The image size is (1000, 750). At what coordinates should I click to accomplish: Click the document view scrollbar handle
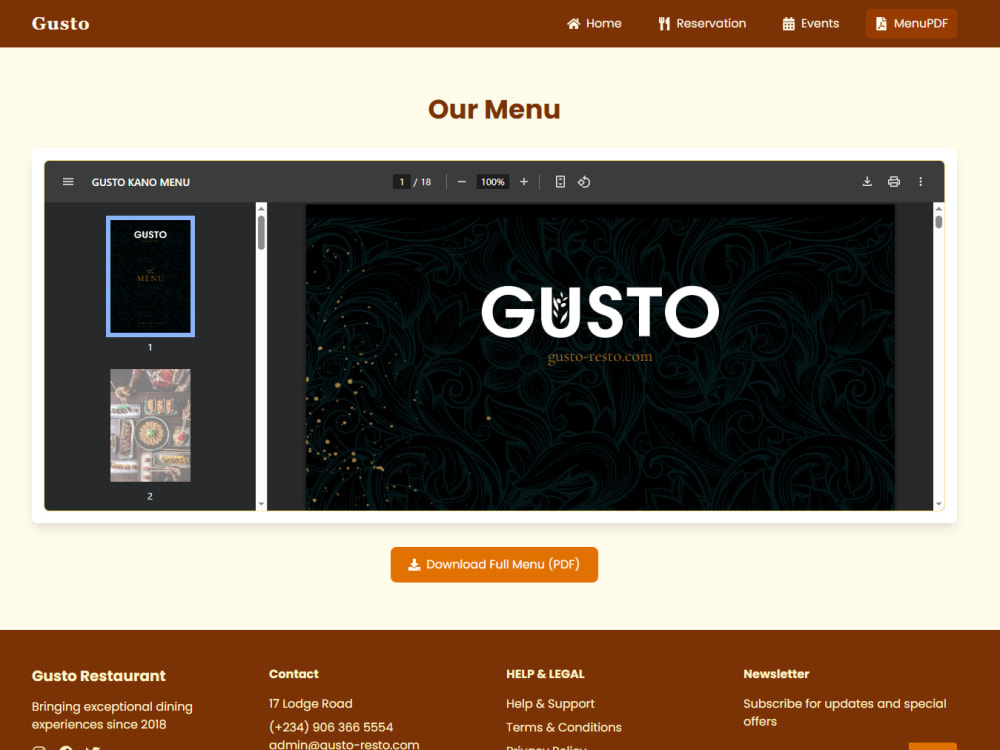pyautogui.click(x=939, y=222)
